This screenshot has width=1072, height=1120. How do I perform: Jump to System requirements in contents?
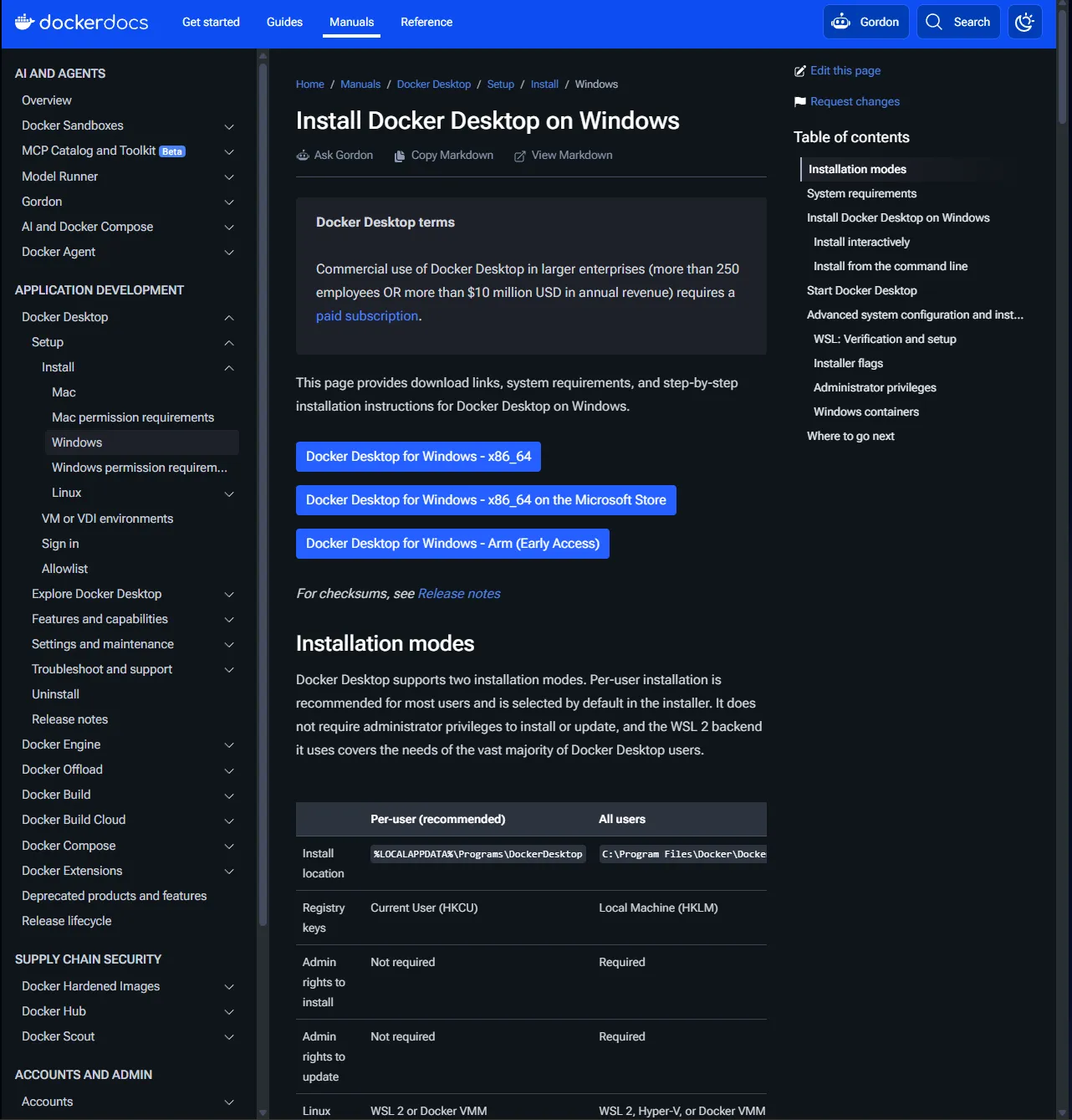pyautogui.click(x=861, y=193)
